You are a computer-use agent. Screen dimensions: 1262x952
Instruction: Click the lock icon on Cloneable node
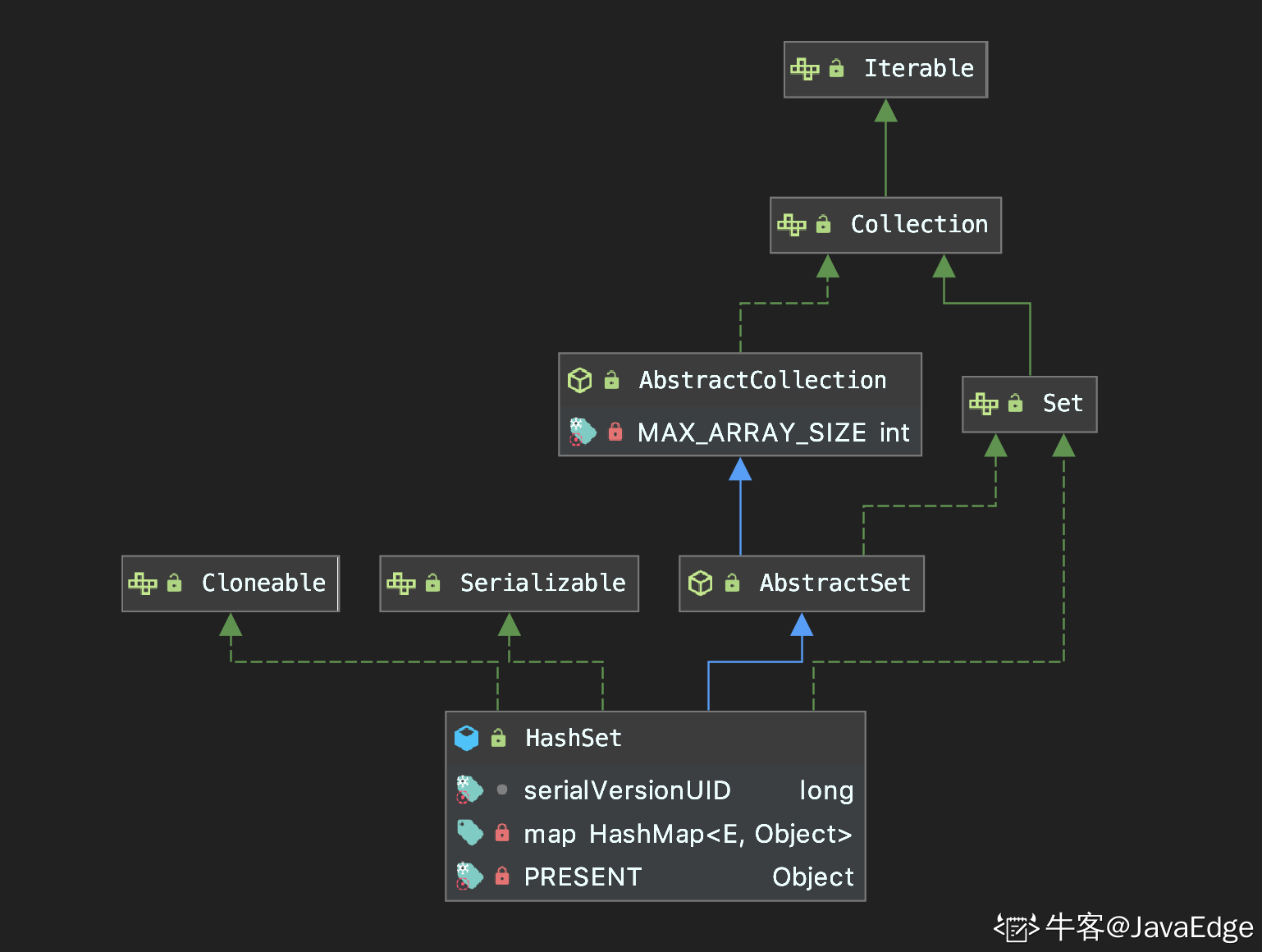174,583
